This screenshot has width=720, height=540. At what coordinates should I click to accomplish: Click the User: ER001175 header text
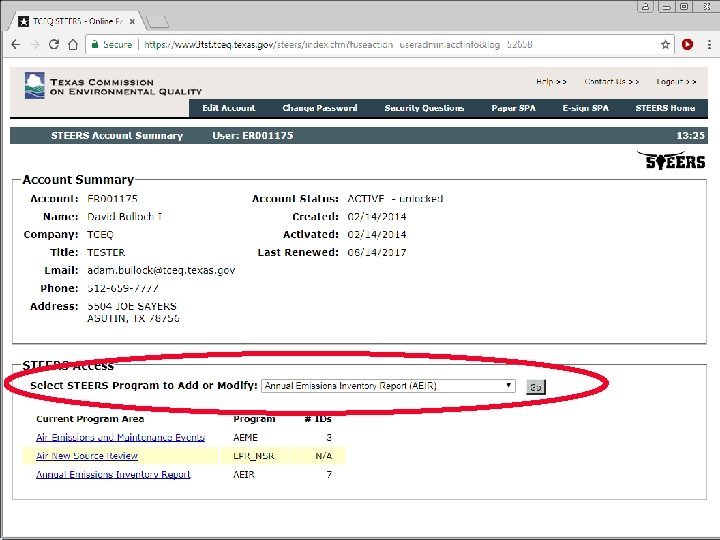tap(253, 135)
